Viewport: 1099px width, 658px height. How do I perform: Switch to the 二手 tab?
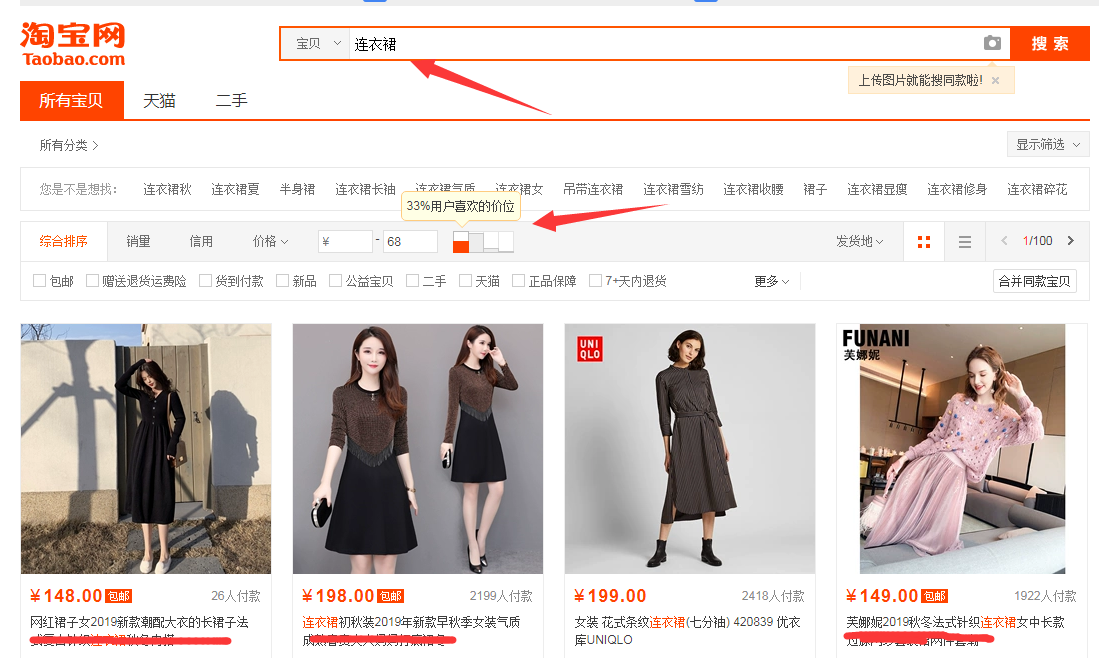(x=231, y=101)
